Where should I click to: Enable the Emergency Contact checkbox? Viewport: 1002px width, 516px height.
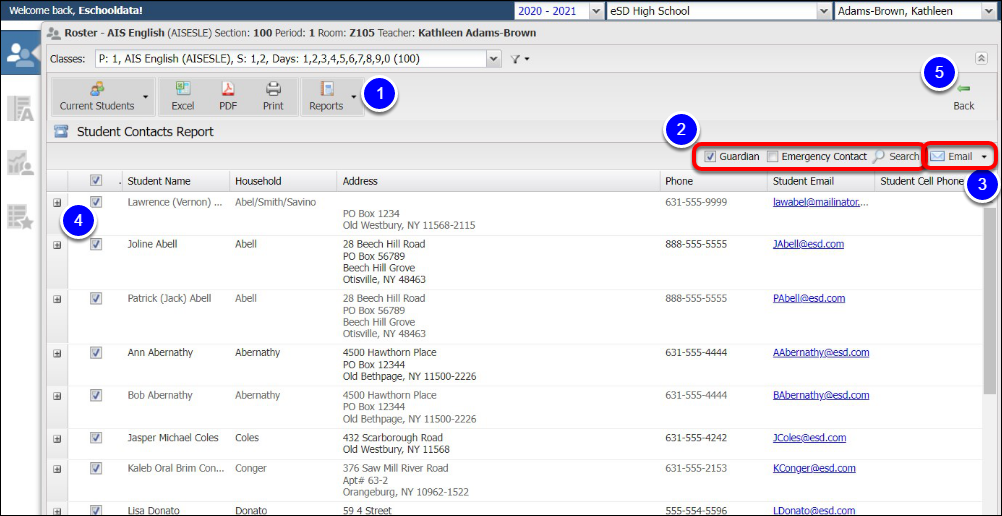772,157
